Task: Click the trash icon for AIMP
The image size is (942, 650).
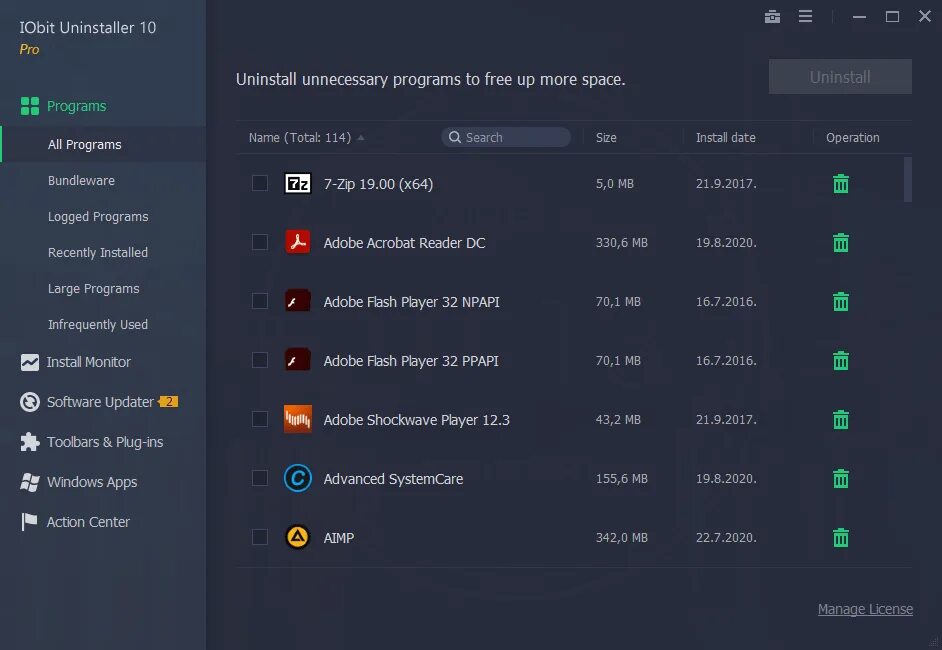Action: click(x=840, y=537)
